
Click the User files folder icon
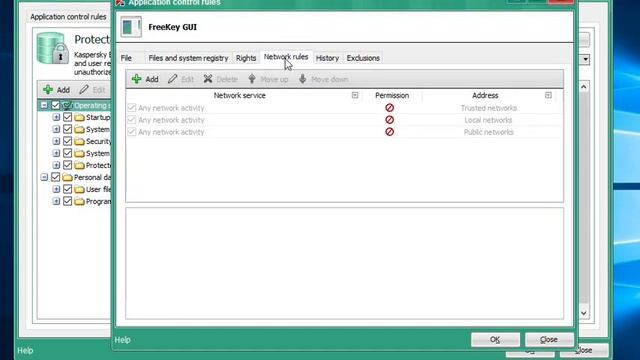tap(80, 189)
